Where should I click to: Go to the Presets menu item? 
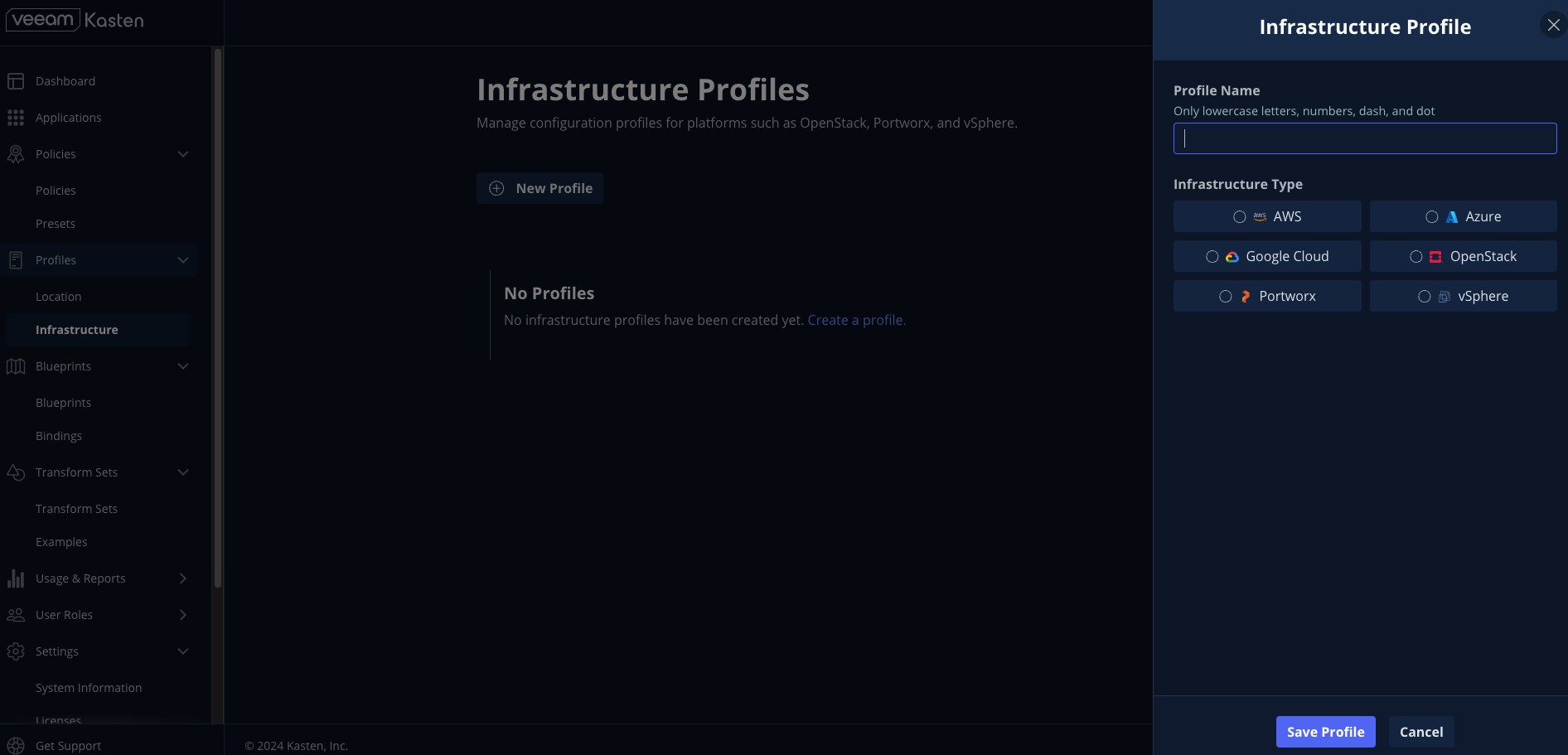(x=56, y=224)
